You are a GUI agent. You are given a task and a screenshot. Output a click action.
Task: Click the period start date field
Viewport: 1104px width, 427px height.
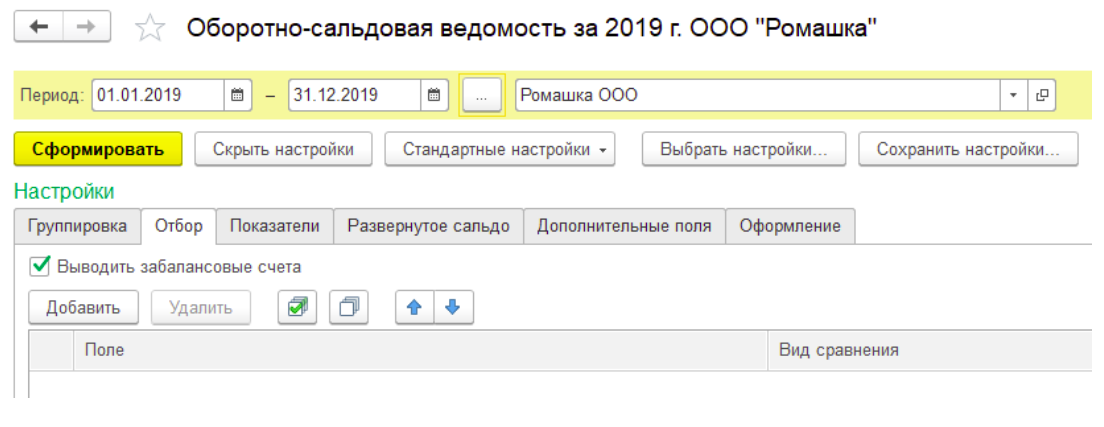pos(158,95)
